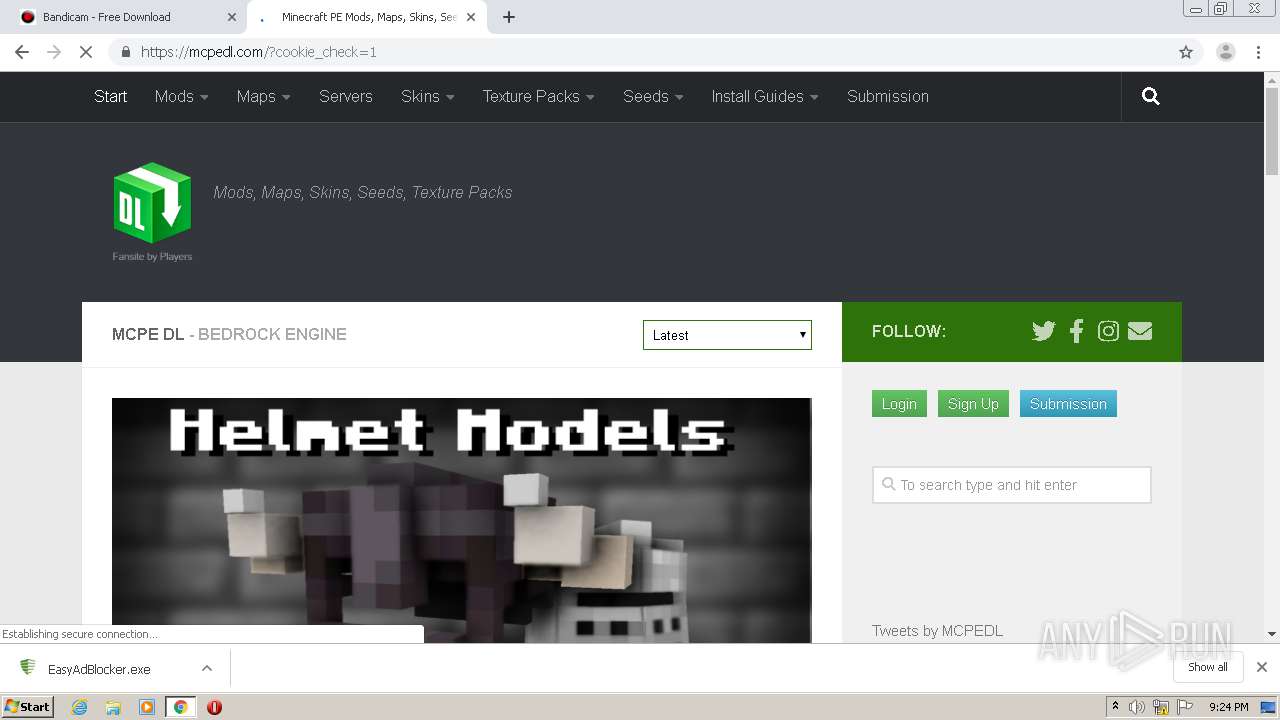Click Show all downloads button
The width and height of the screenshot is (1280, 720).
[x=1208, y=667]
